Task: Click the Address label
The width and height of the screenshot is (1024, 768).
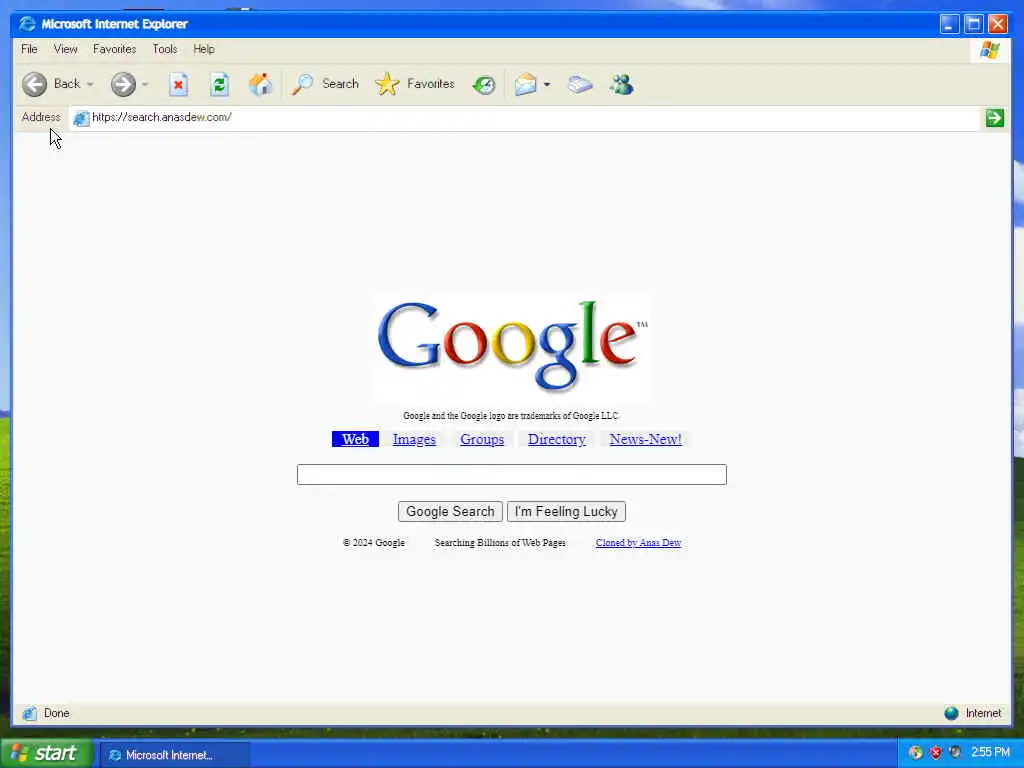Action: point(40,117)
